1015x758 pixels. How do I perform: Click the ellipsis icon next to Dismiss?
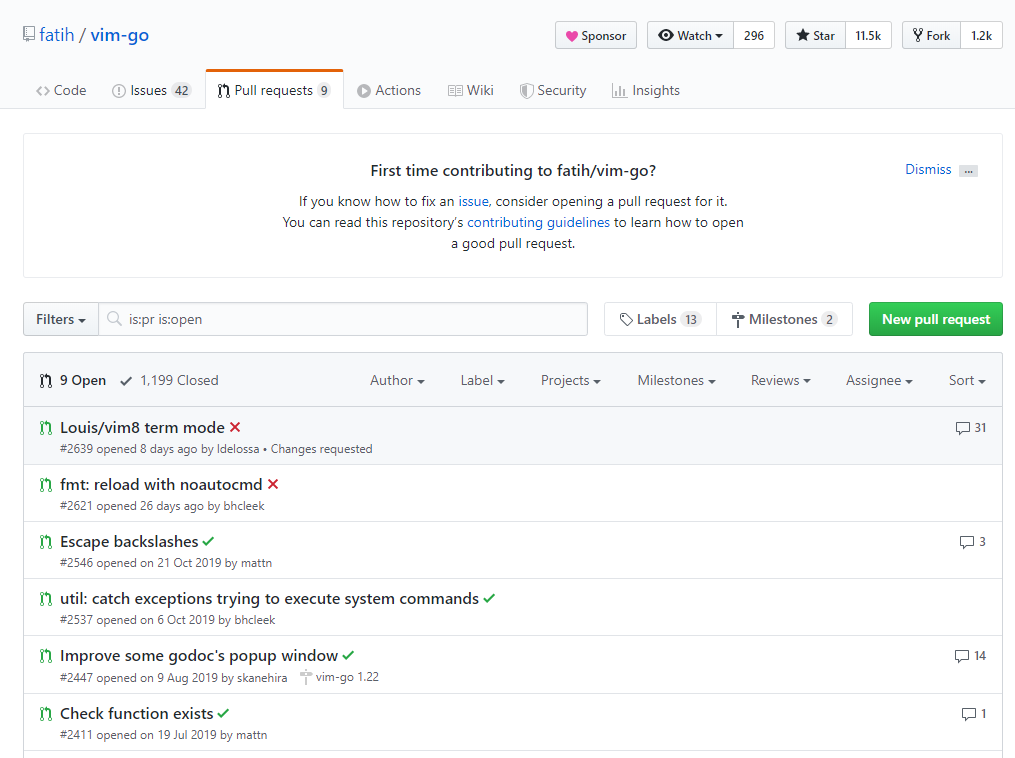[x=968, y=171]
